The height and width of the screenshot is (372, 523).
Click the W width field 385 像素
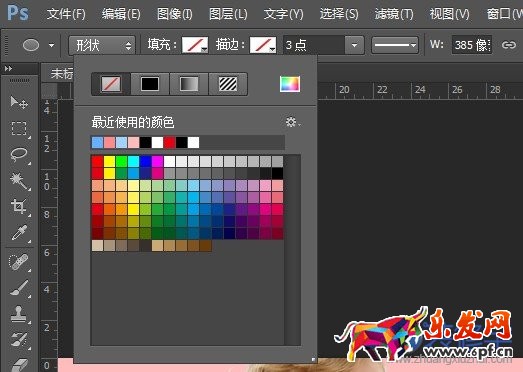coord(472,45)
